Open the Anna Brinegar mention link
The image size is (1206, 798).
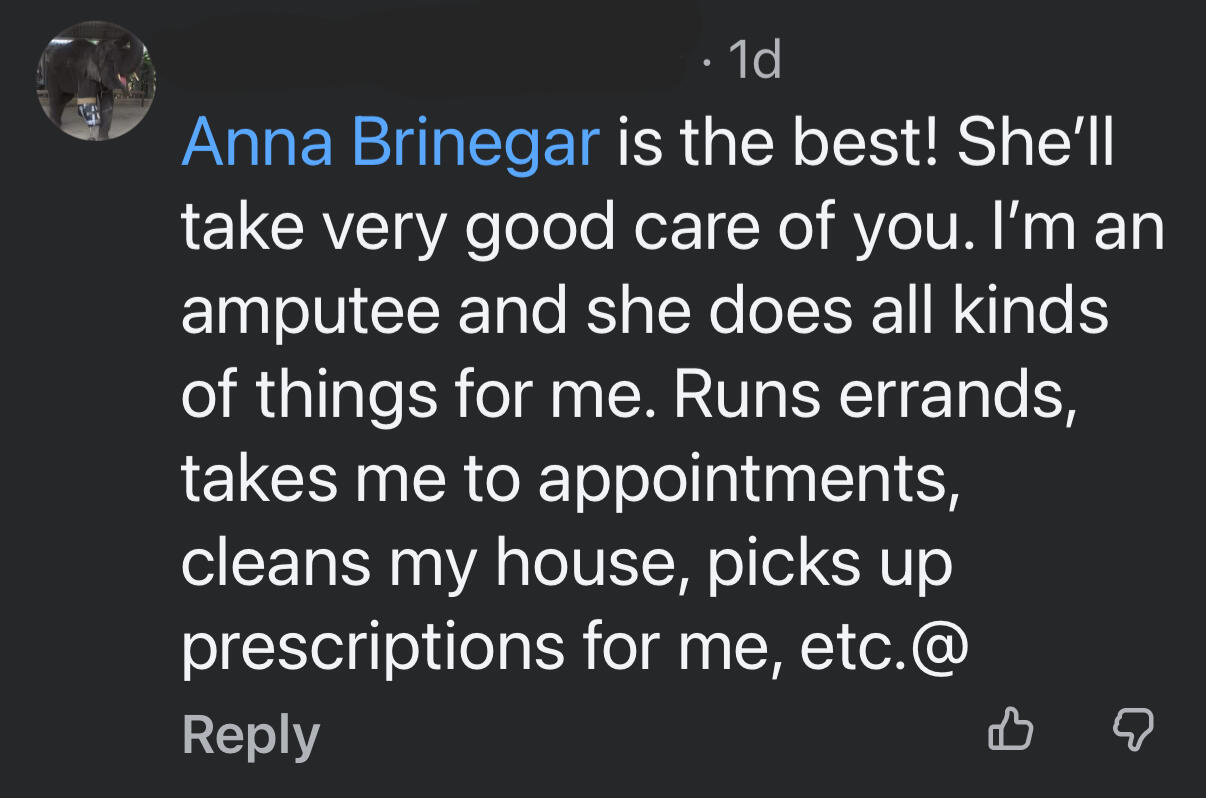(390, 146)
